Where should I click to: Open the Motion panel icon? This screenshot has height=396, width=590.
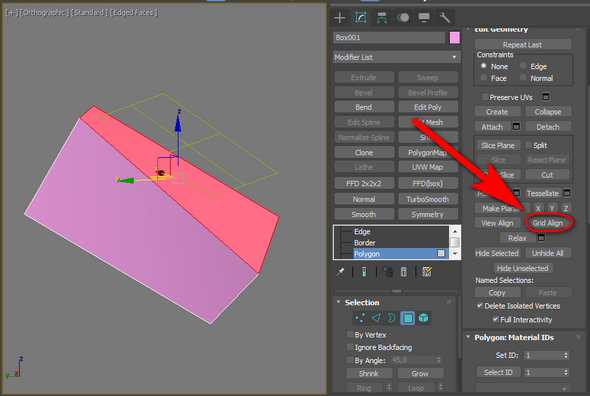point(403,17)
